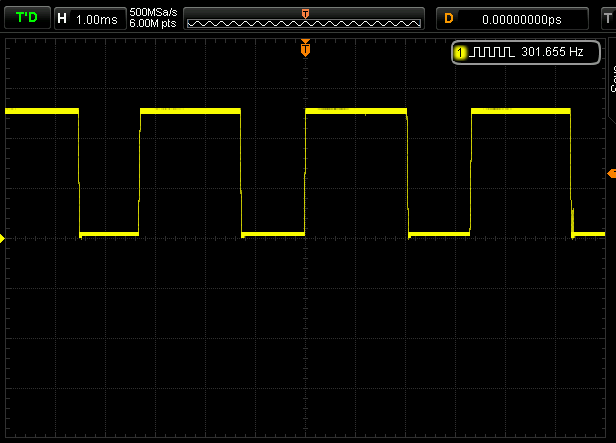Click the first high pulse of the yellow waveform
Screen dimensions: 616x443
pos(41,110)
